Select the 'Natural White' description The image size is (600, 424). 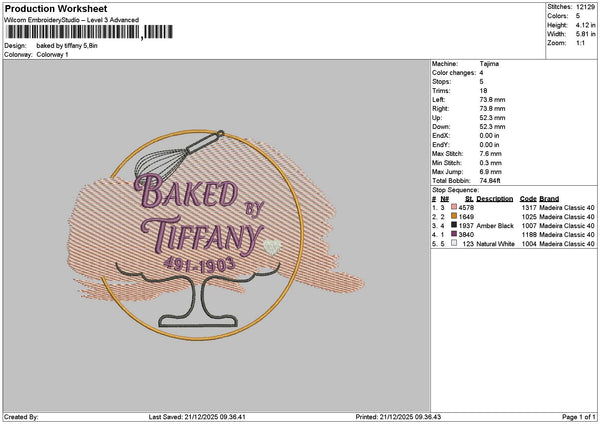point(496,244)
